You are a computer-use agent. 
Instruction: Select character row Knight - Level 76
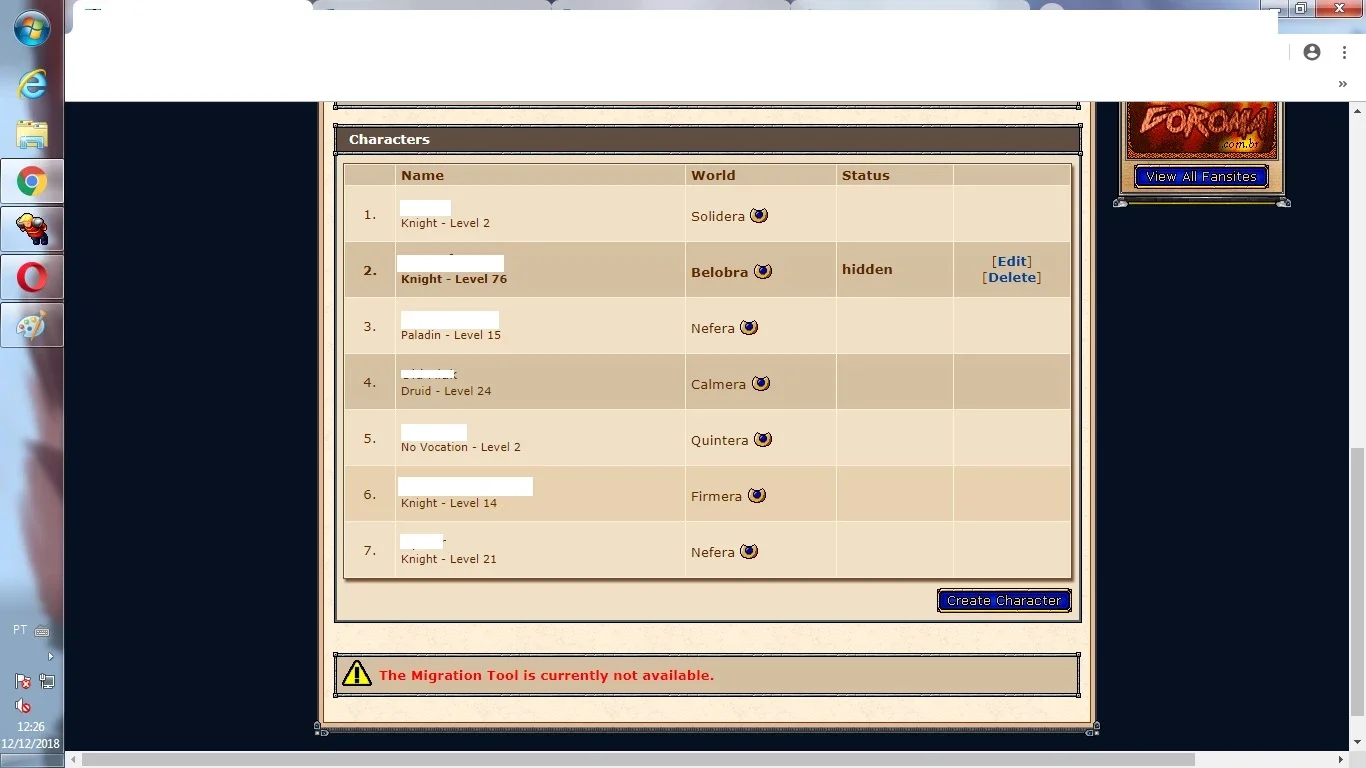pyautogui.click(x=708, y=270)
